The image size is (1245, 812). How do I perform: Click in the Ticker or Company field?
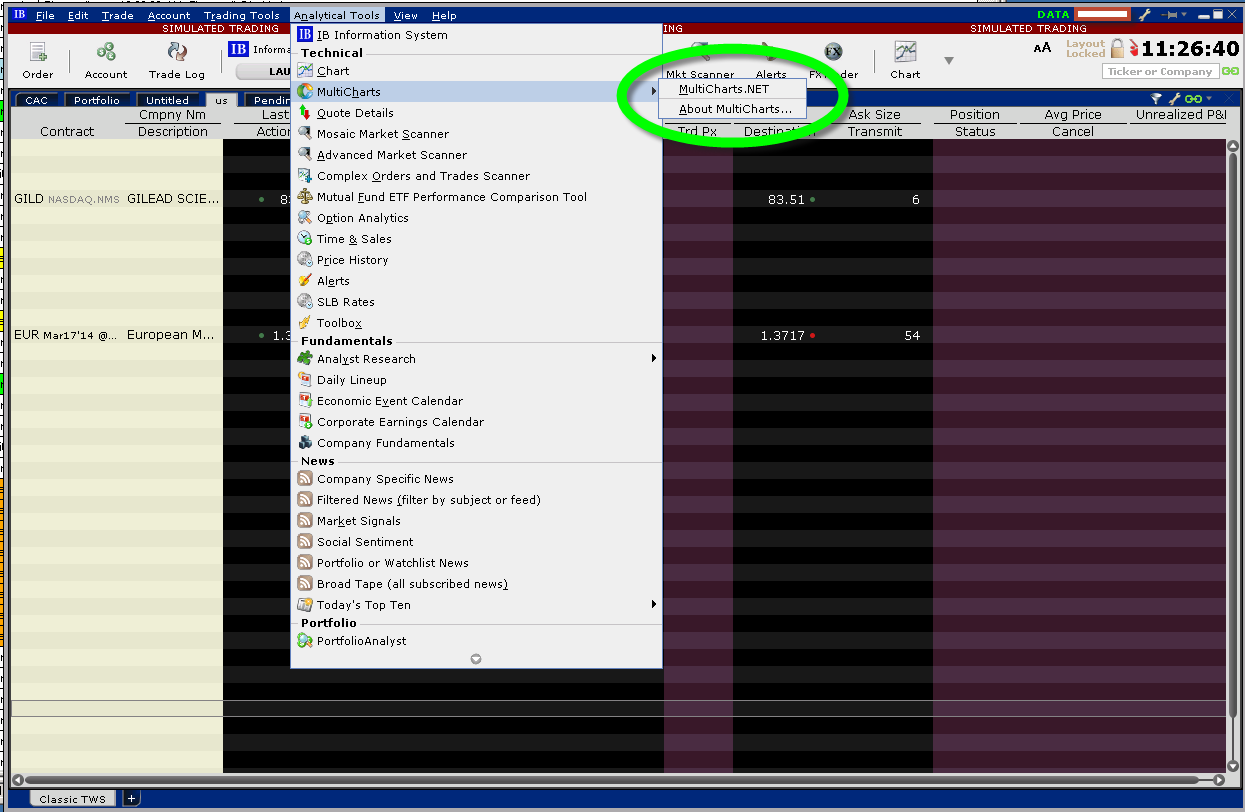pyautogui.click(x=1161, y=71)
